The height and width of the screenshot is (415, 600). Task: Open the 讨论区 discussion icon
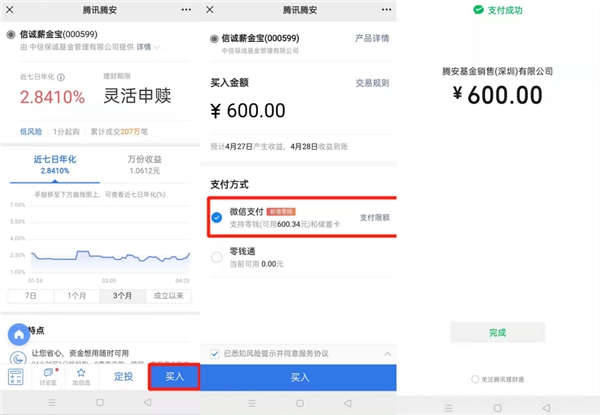(48, 377)
